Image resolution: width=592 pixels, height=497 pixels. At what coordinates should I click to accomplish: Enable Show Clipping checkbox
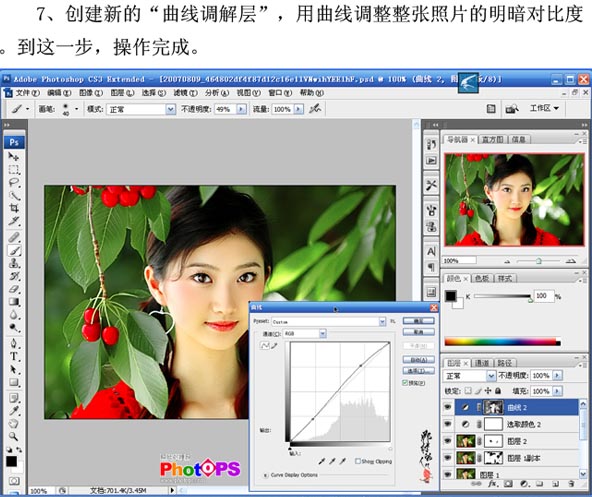(x=358, y=461)
